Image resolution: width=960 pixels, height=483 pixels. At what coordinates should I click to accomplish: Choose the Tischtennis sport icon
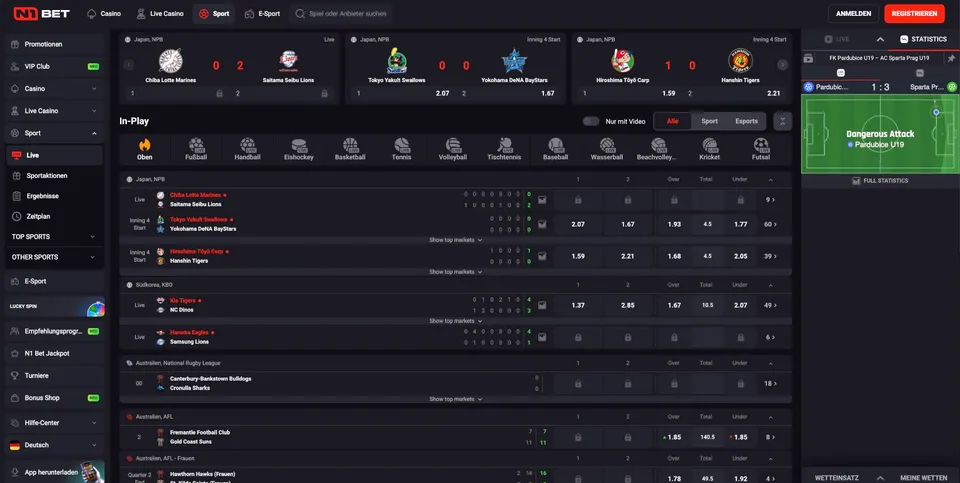pos(503,150)
